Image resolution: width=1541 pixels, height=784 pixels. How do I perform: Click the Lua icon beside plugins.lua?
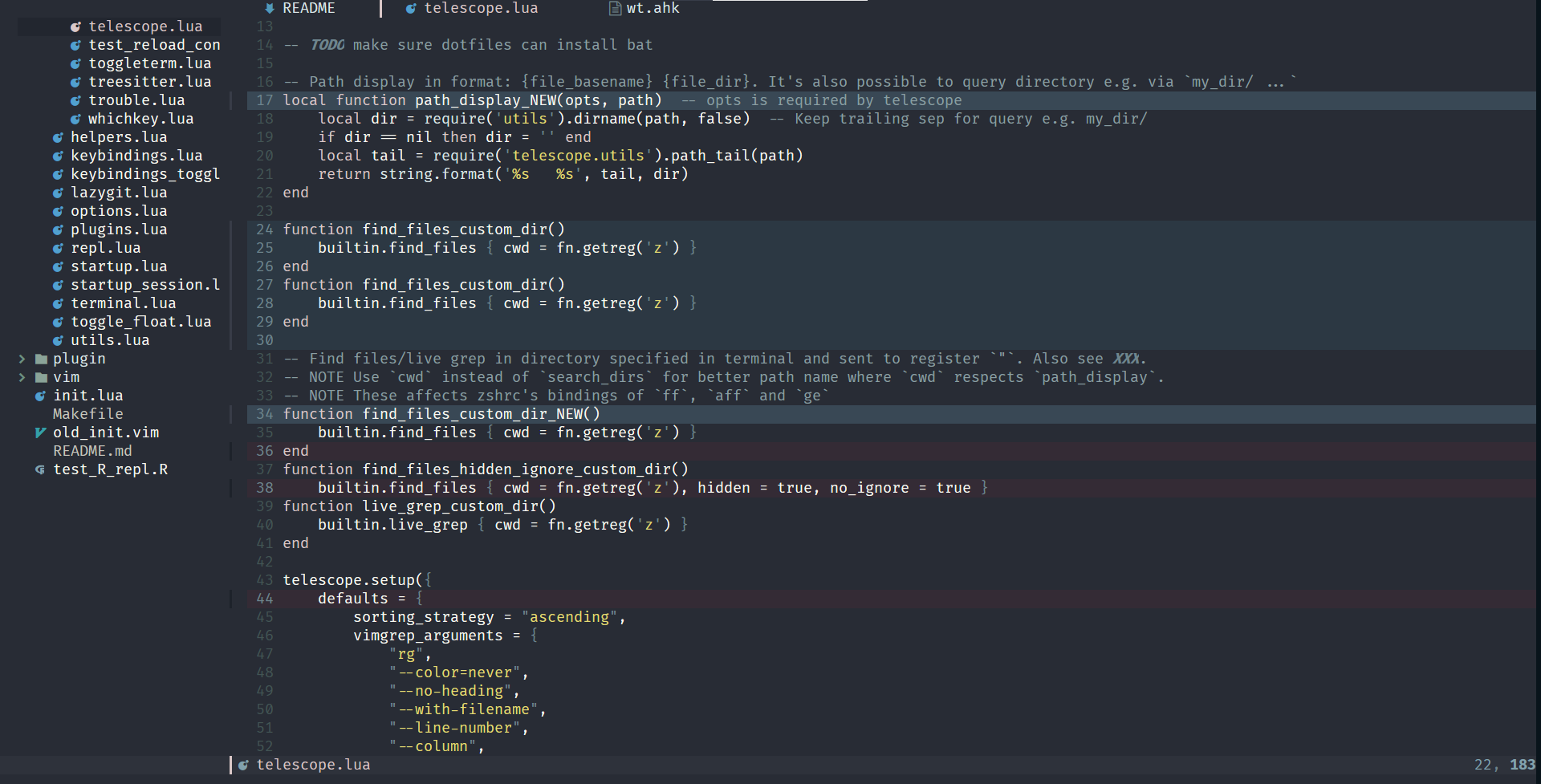coord(58,230)
